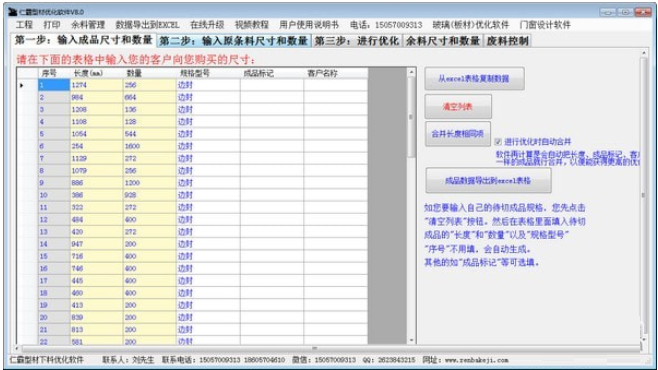
Task: Go to tab 第三步：进行优化
Action: pyautogui.click(x=357, y=41)
